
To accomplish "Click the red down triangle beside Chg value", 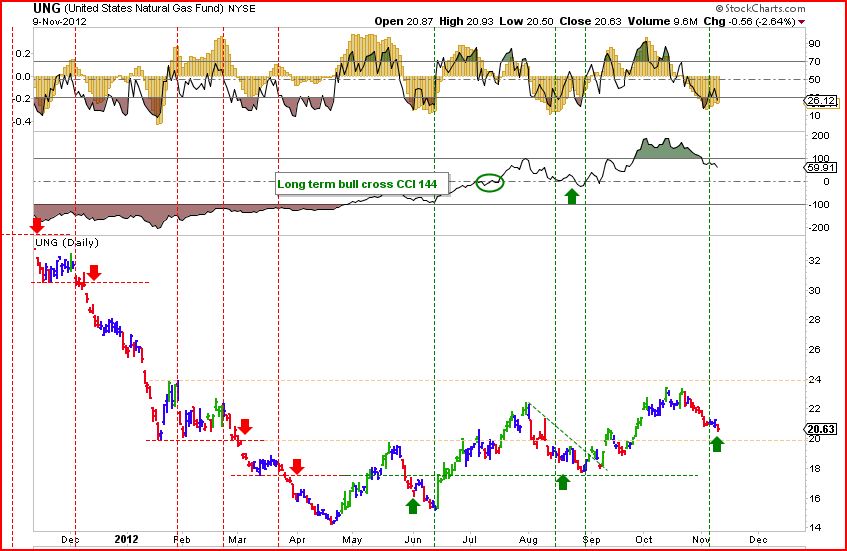I will click(801, 22).
